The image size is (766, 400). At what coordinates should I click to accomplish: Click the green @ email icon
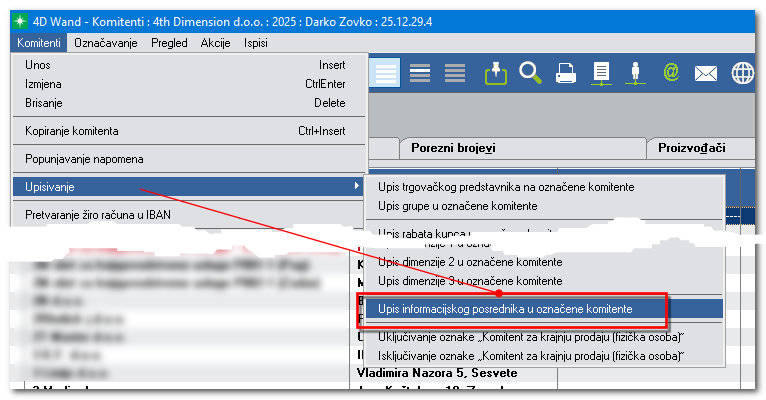click(x=671, y=73)
